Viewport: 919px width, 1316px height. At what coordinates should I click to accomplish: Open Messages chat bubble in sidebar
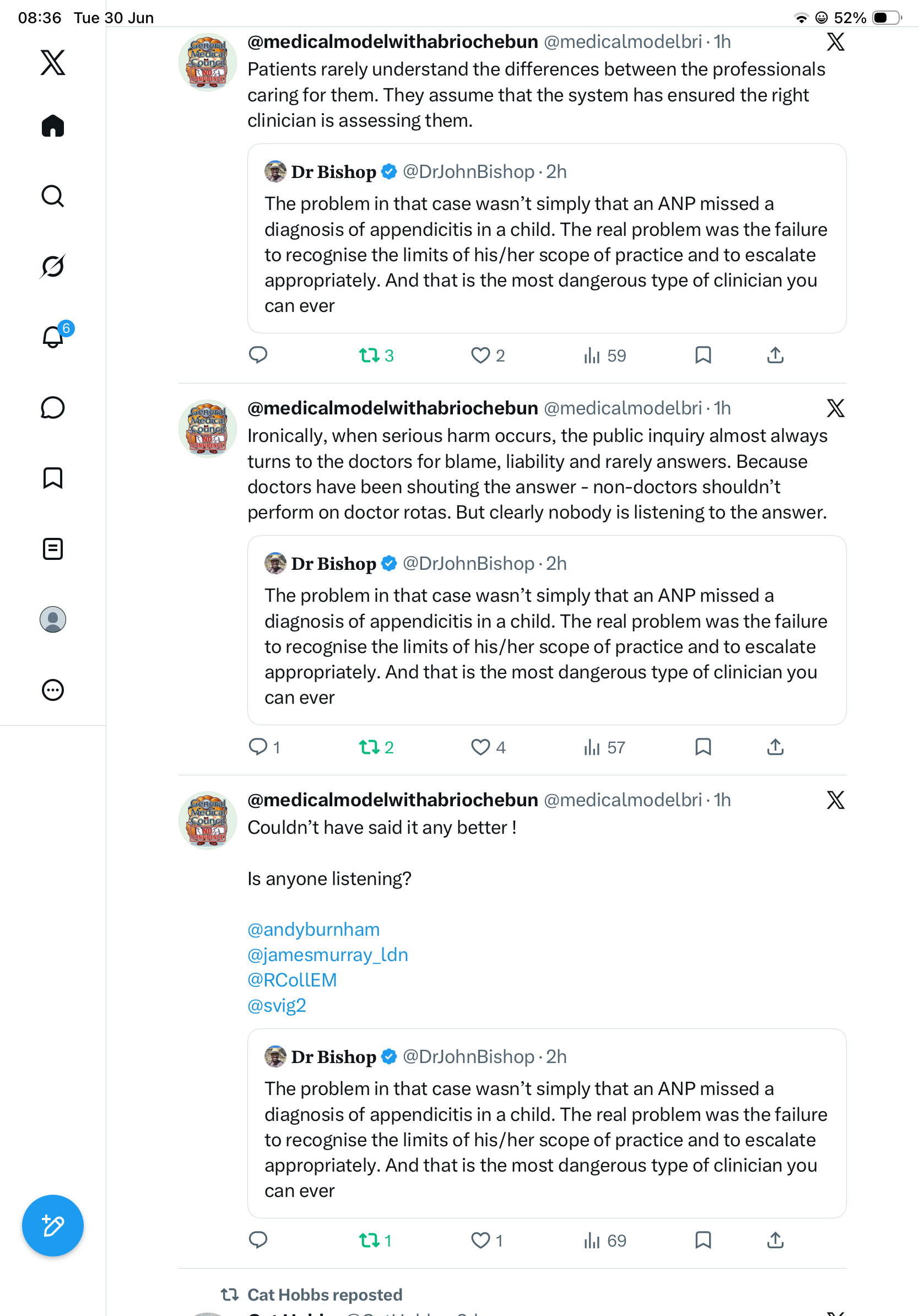pyautogui.click(x=53, y=407)
